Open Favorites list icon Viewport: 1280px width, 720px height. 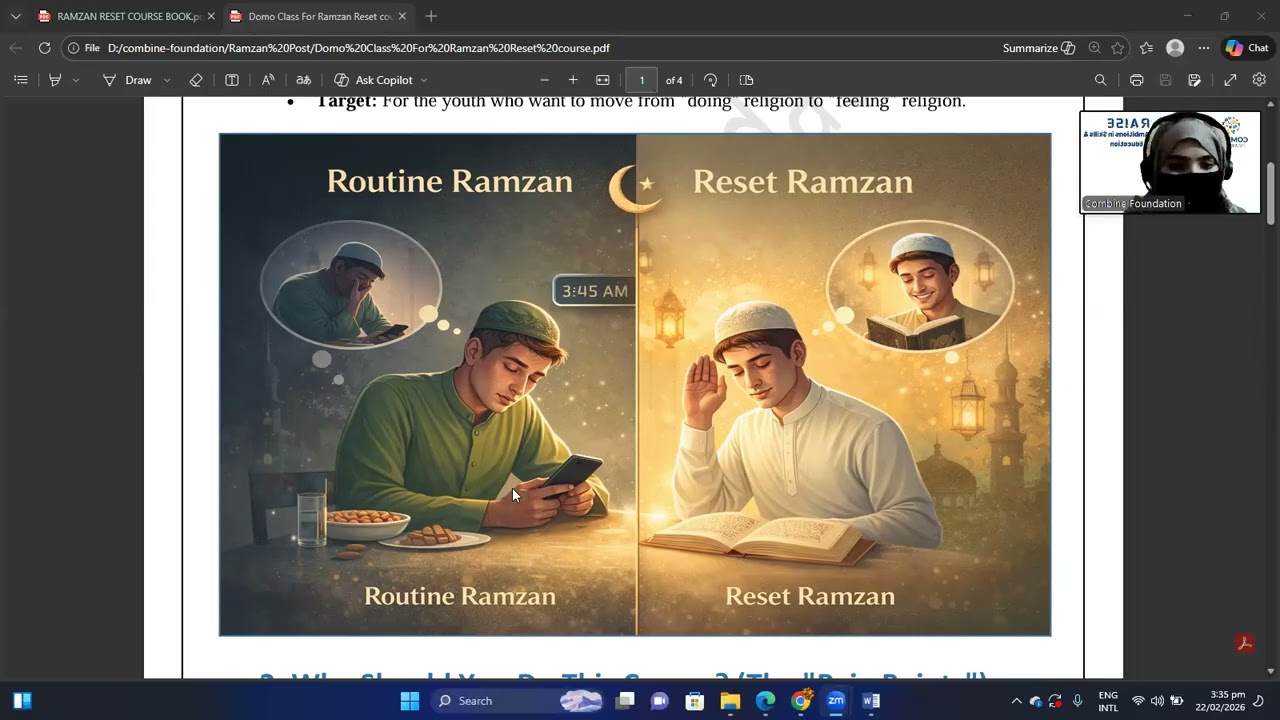(x=1147, y=48)
